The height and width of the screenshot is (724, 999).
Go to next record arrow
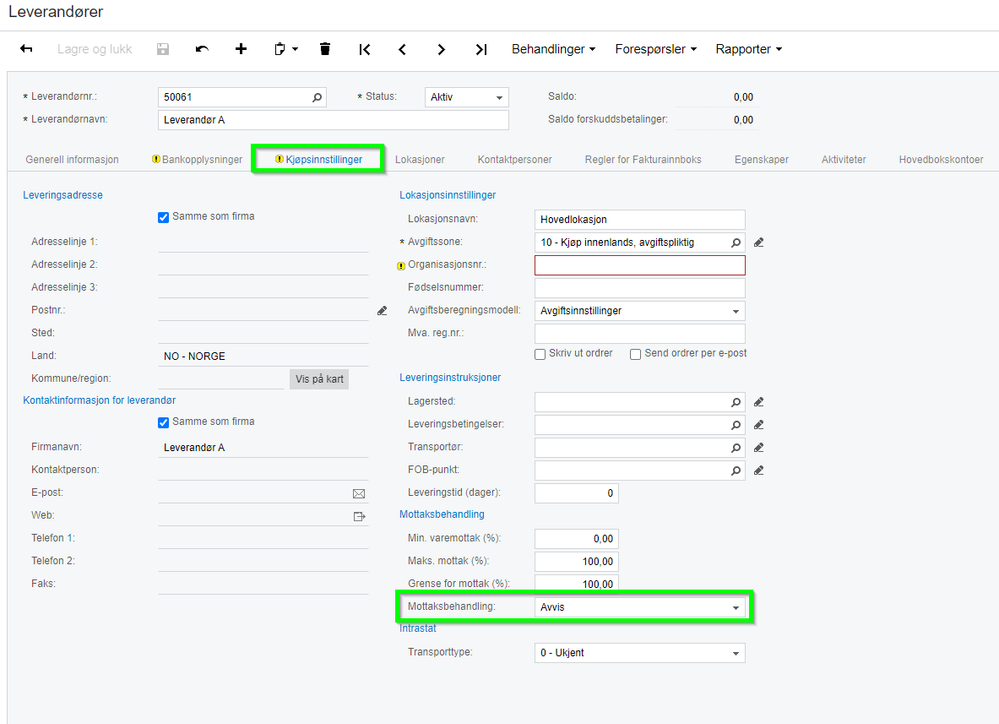(x=441, y=49)
